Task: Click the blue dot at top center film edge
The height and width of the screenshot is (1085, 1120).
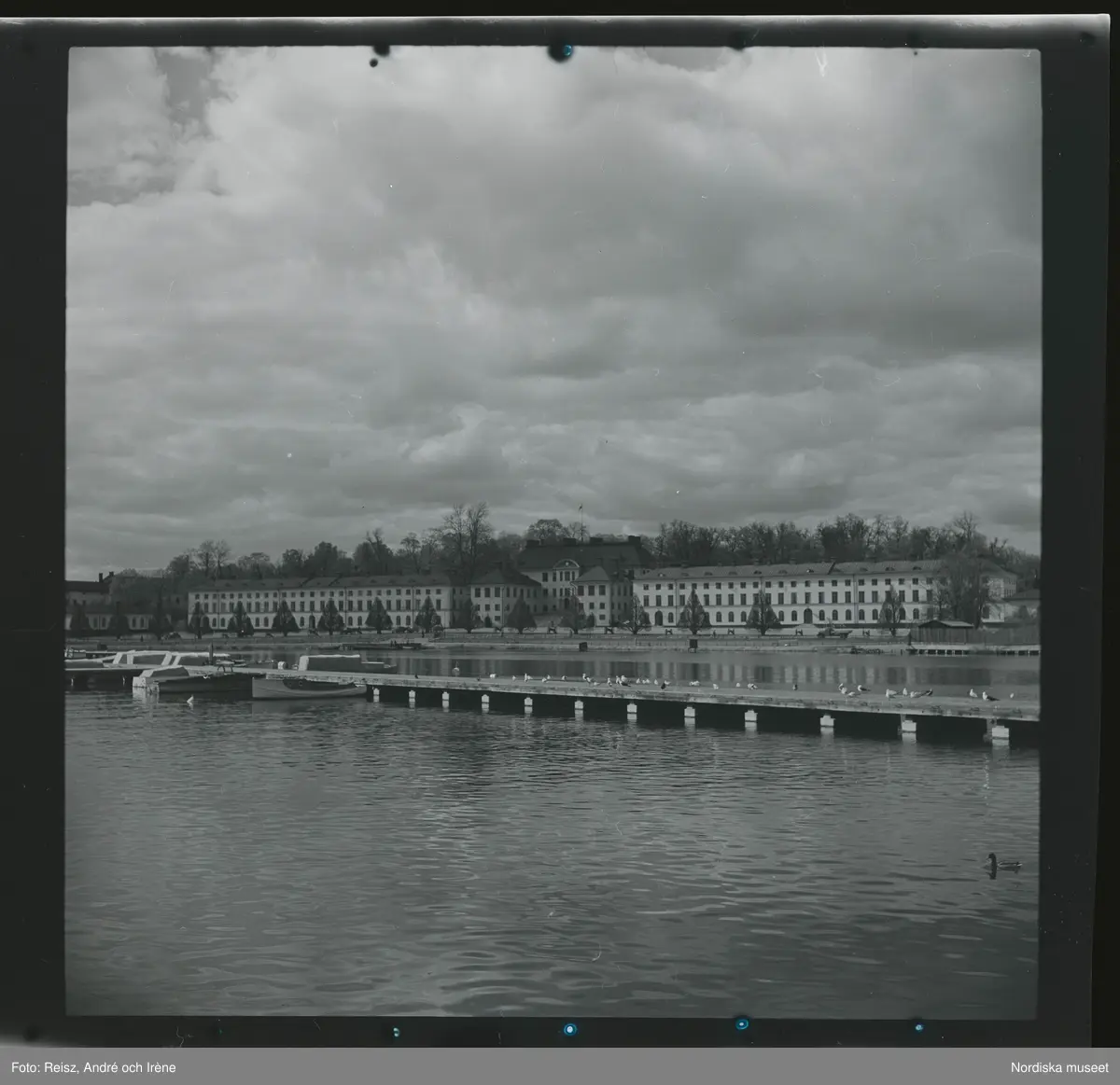Action: pyautogui.click(x=562, y=51)
